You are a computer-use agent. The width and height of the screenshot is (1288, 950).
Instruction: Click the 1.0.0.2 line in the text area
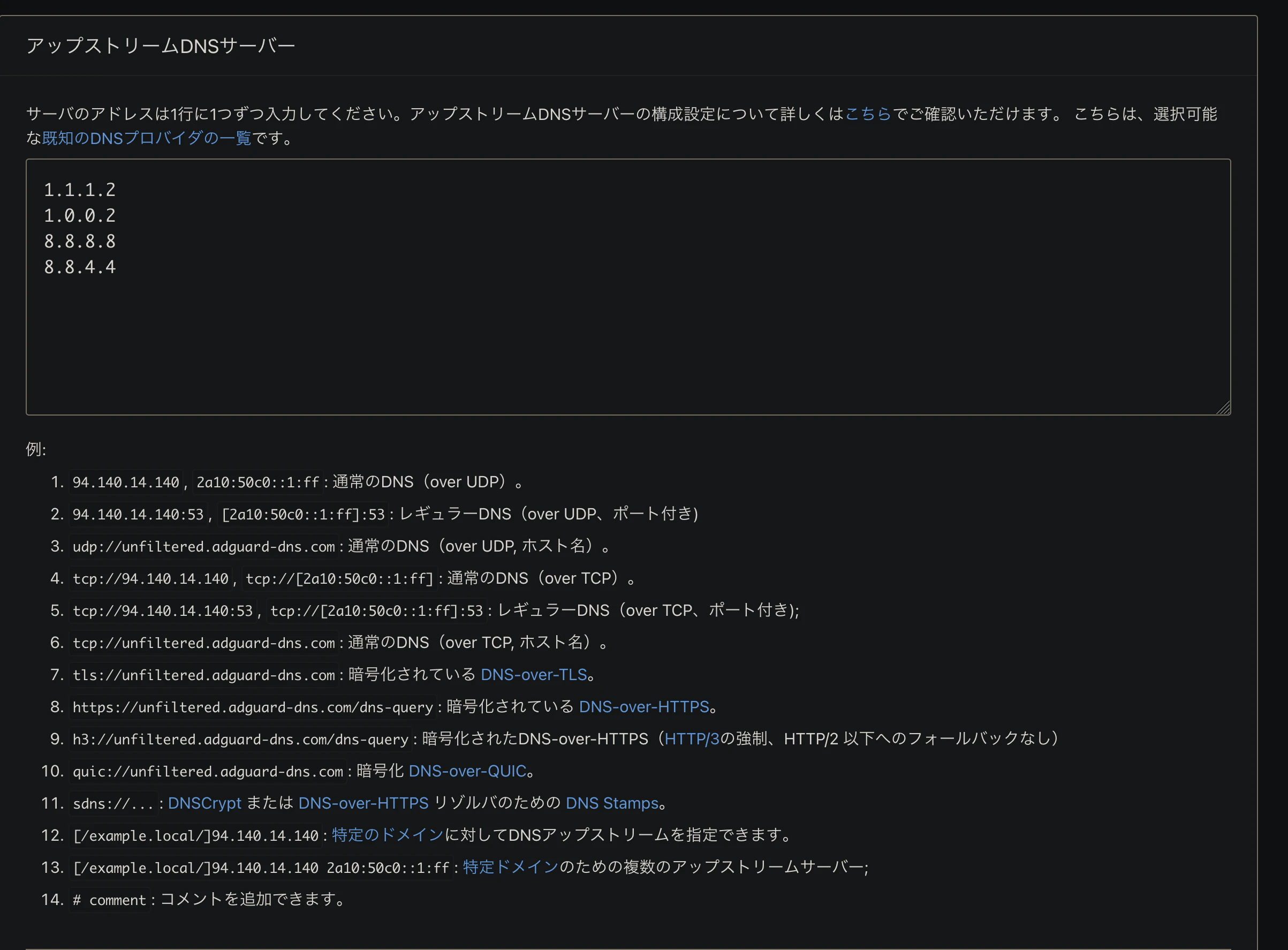80,216
